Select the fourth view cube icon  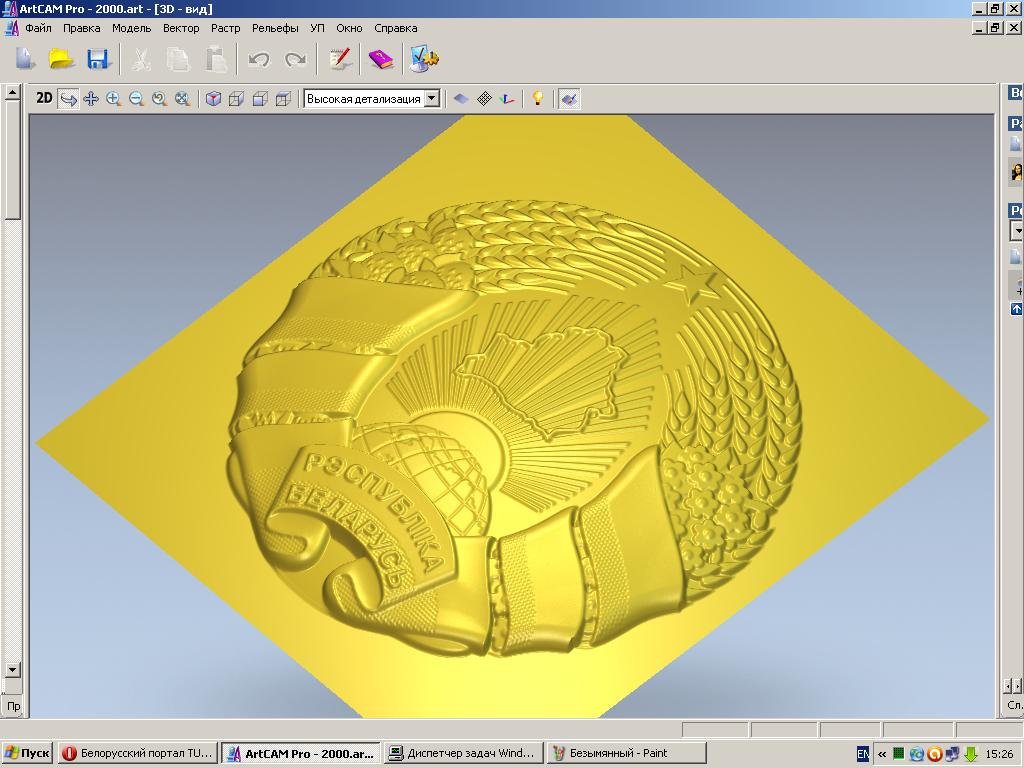point(283,99)
